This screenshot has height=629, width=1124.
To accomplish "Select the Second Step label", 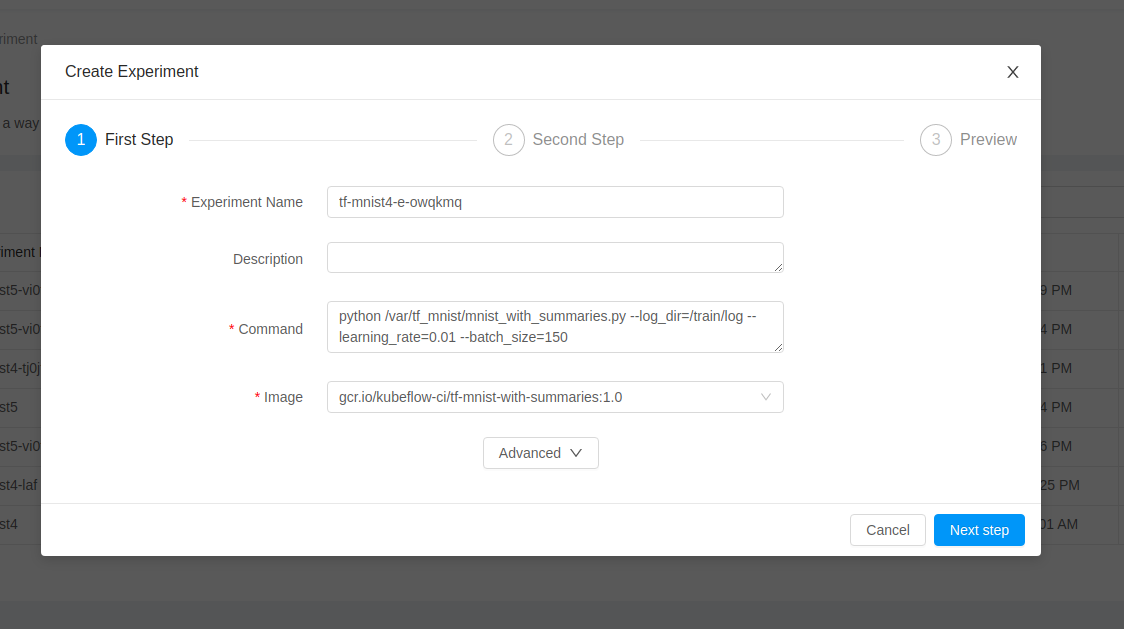I will click(578, 139).
